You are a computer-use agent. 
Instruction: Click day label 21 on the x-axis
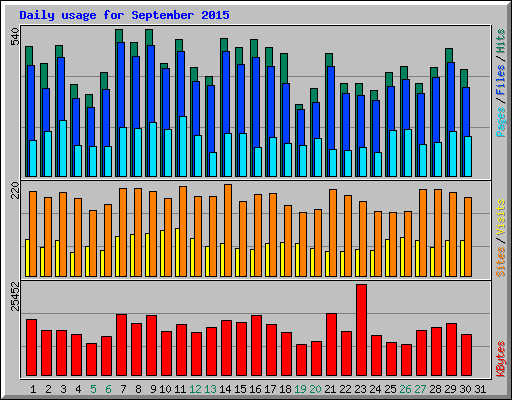(330, 389)
